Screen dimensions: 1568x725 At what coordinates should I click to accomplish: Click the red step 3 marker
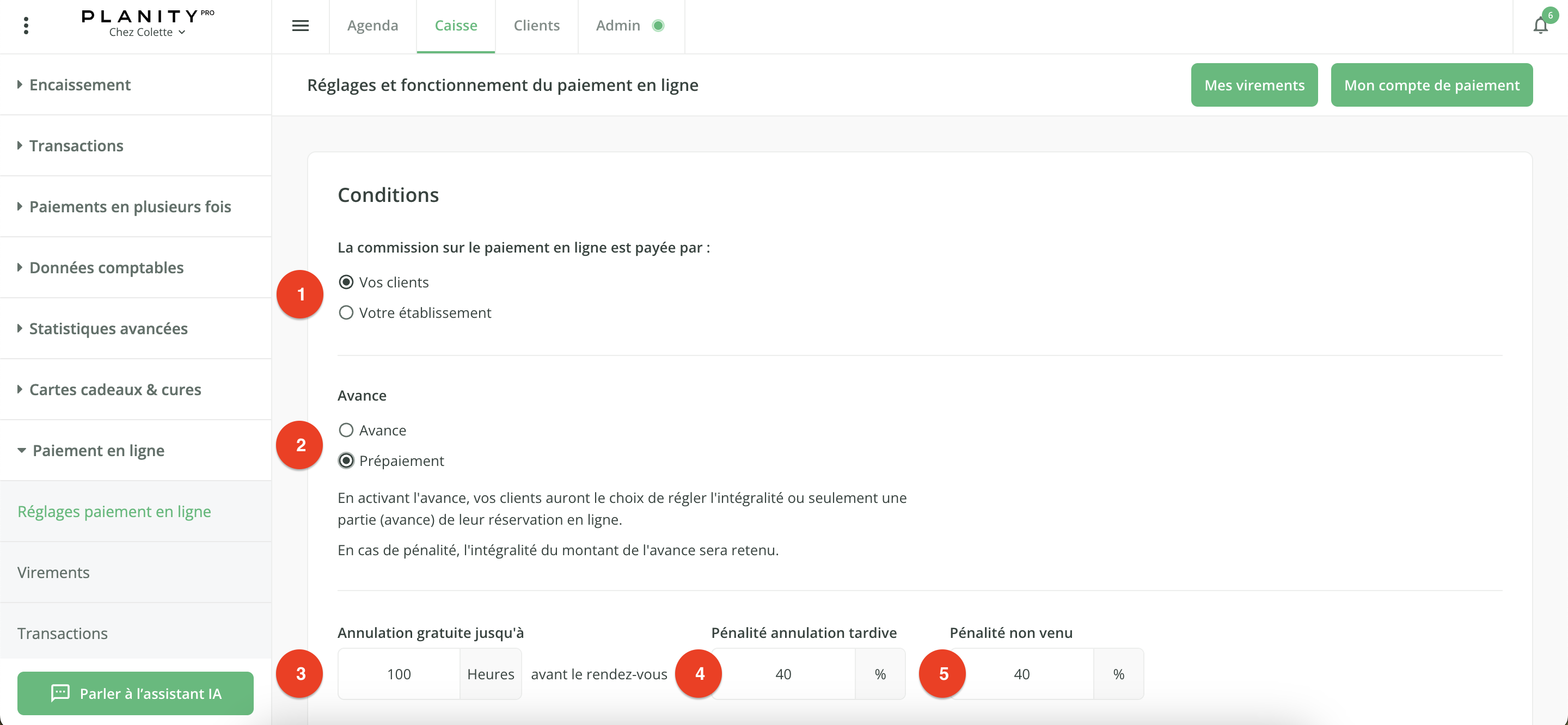tap(300, 673)
